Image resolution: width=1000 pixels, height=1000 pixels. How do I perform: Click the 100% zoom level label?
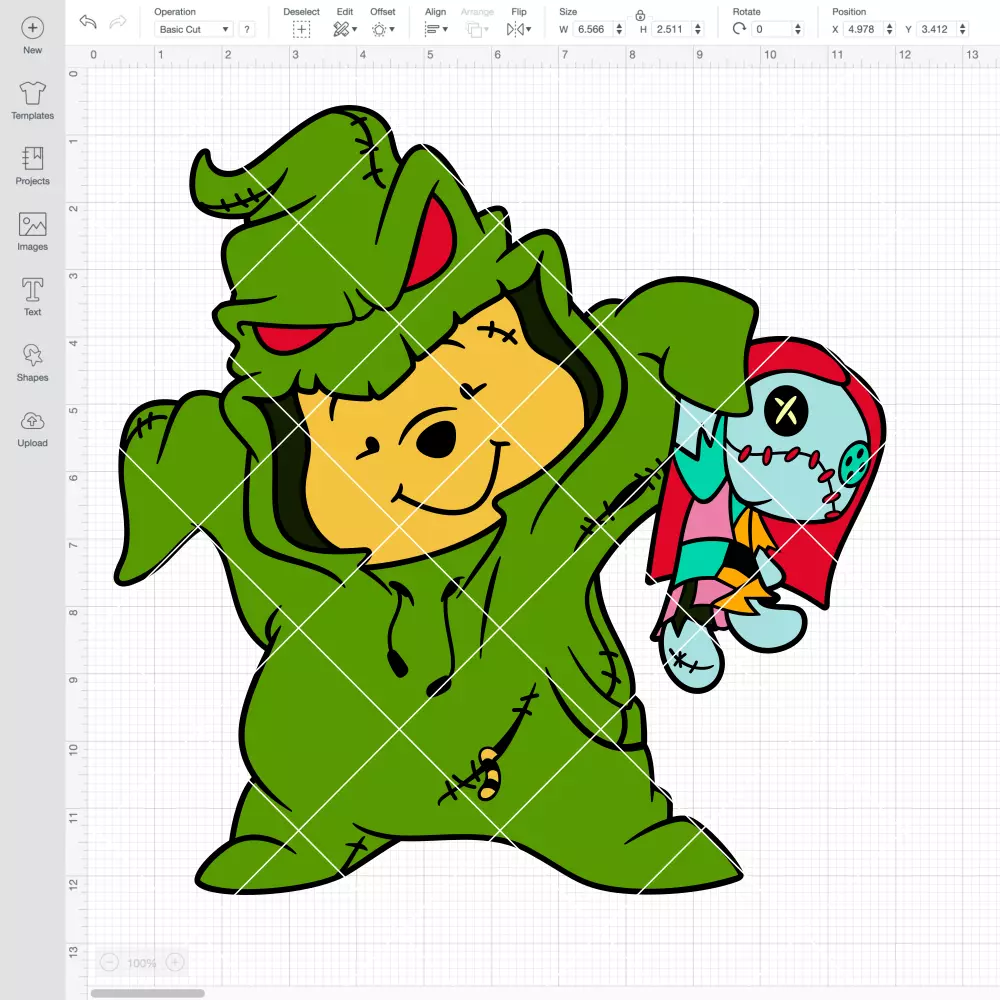point(142,963)
